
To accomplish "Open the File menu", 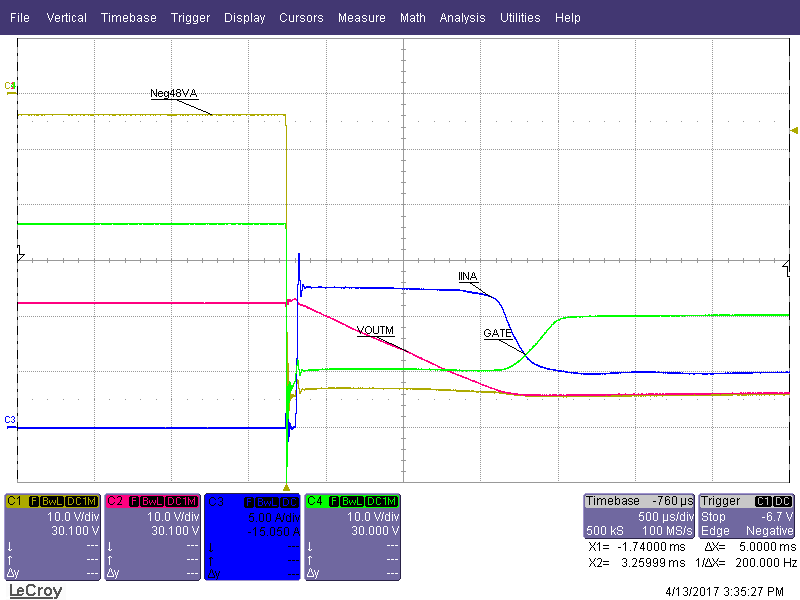I will (x=19, y=18).
